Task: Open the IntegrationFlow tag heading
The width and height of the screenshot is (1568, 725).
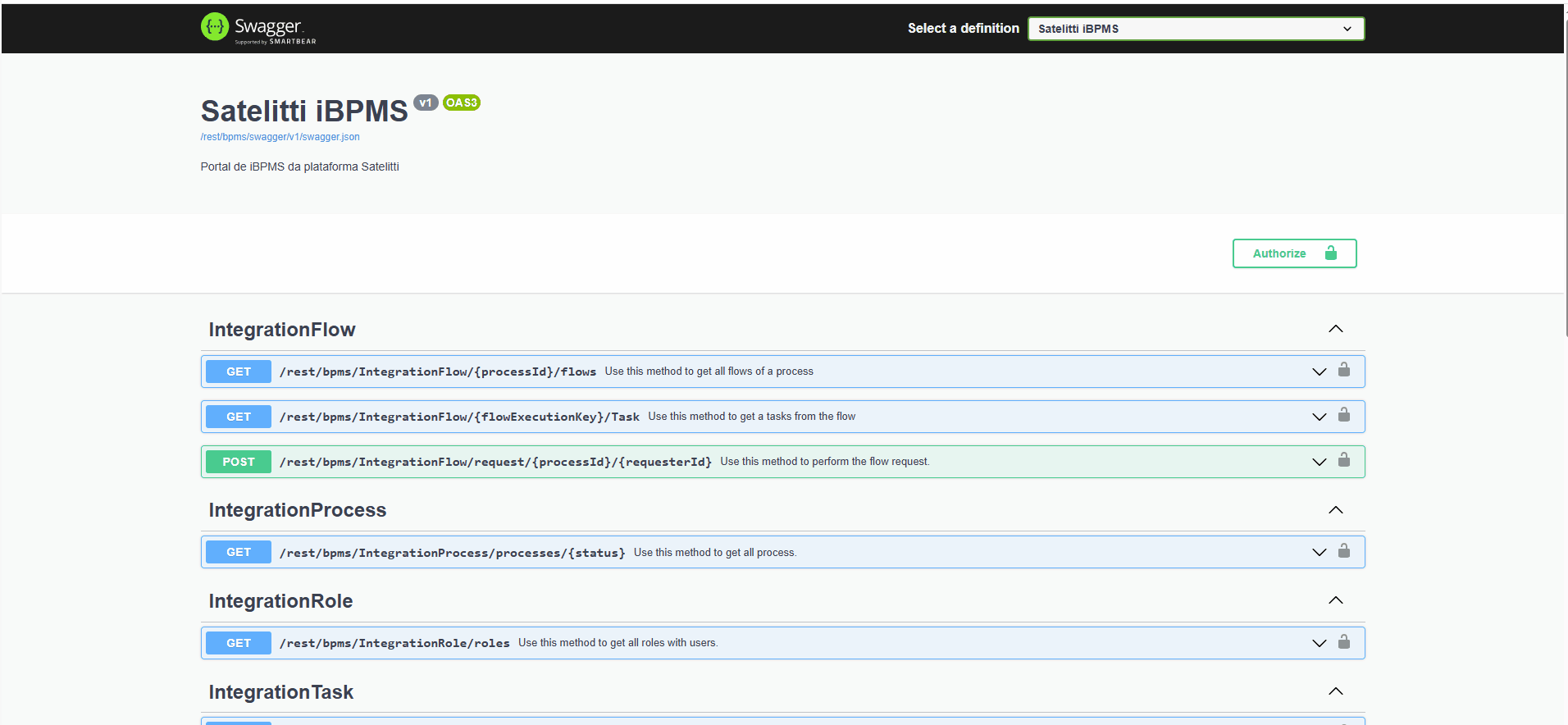Action: (282, 330)
